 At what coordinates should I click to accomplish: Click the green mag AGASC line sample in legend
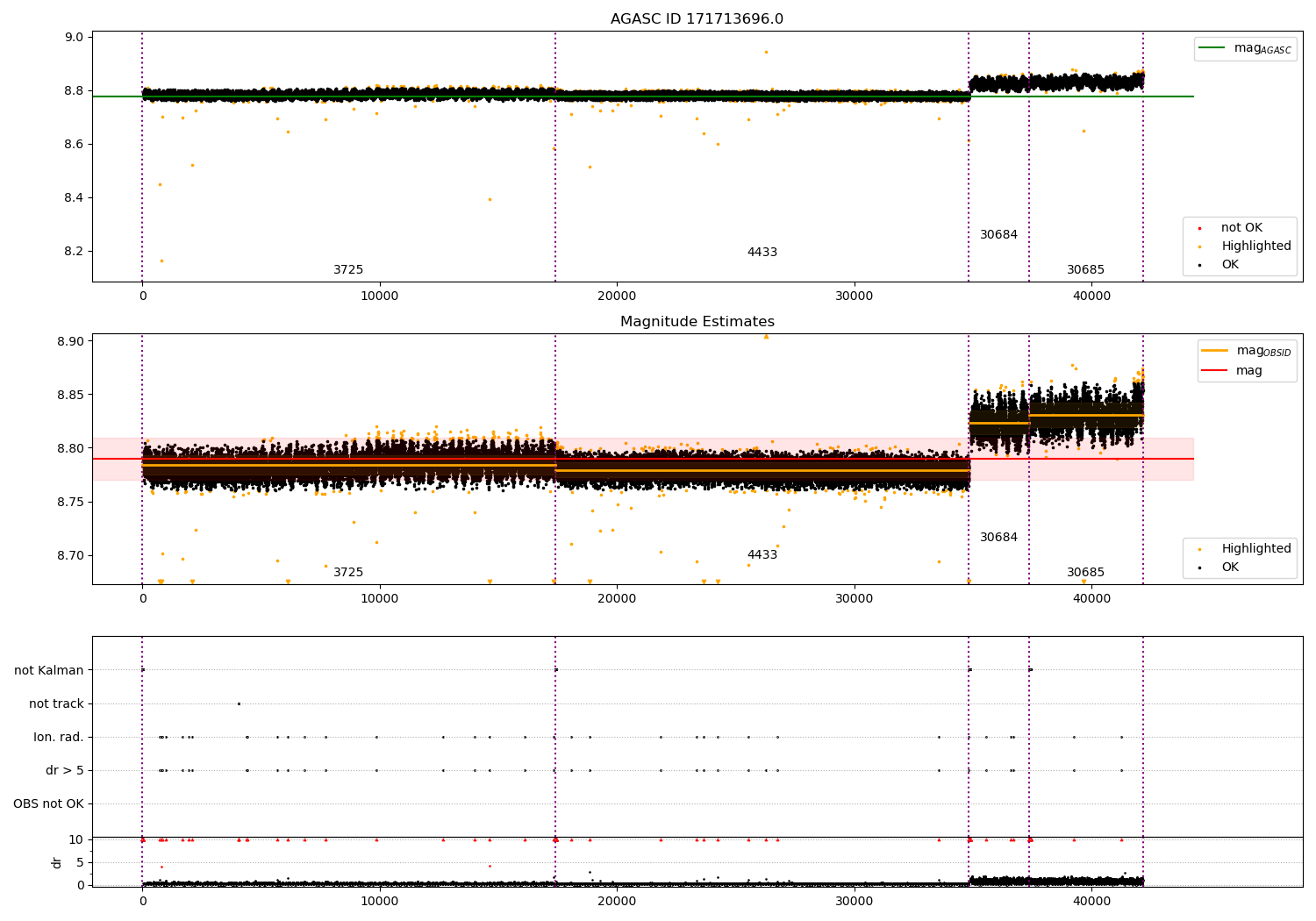tap(1212, 48)
